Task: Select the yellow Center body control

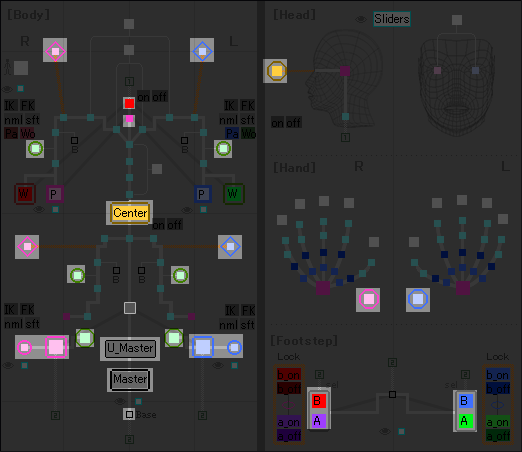Action: (130, 213)
